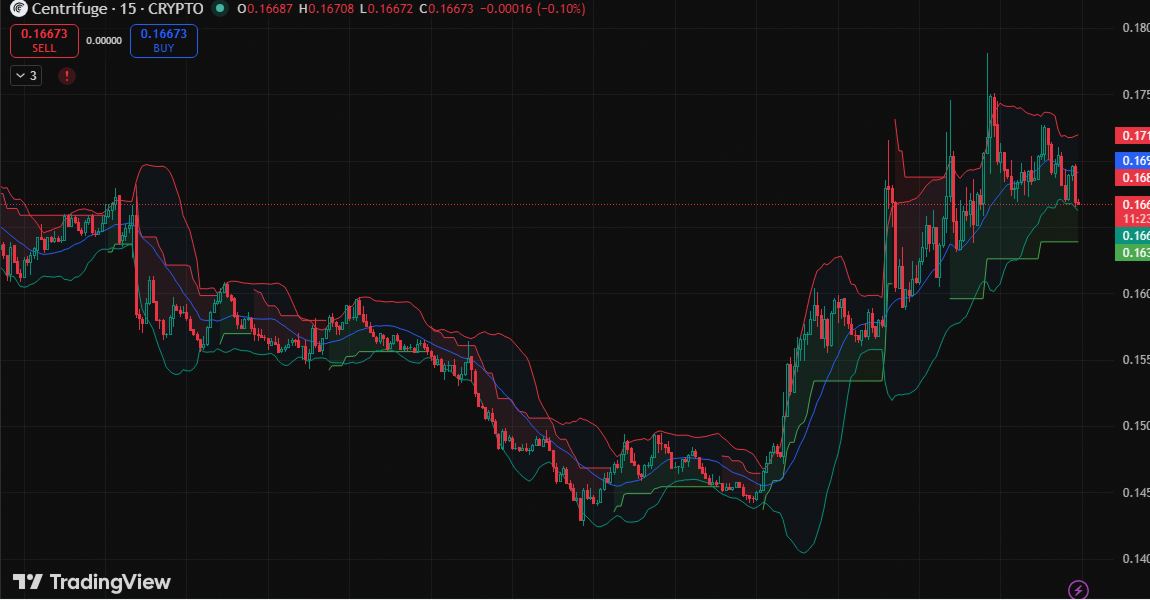The width and height of the screenshot is (1150, 600).
Task: Click the red exclamation warning icon
Action: point(66,76)
